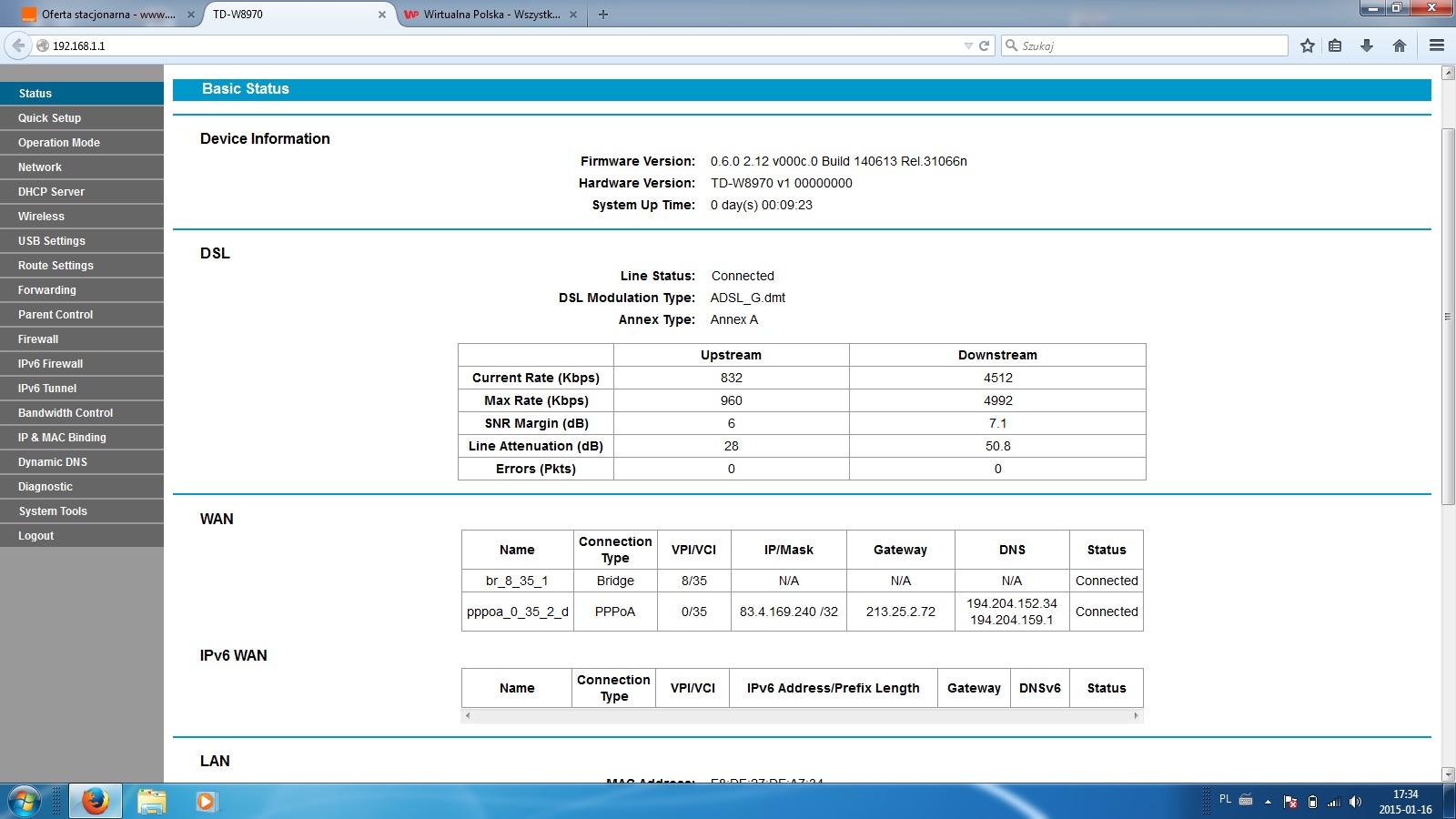Go to Route Settings
This screenshot has width=1456, height=819.
point(82,266)
